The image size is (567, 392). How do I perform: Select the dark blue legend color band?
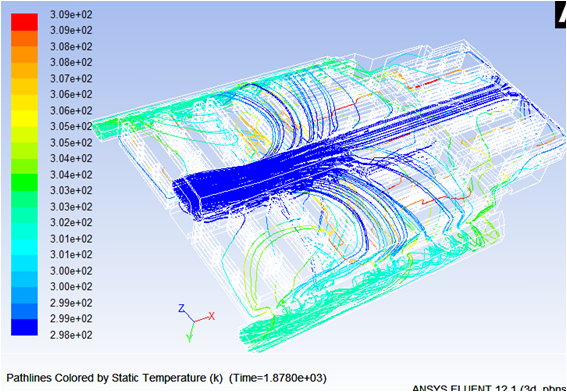click(24, 327)
